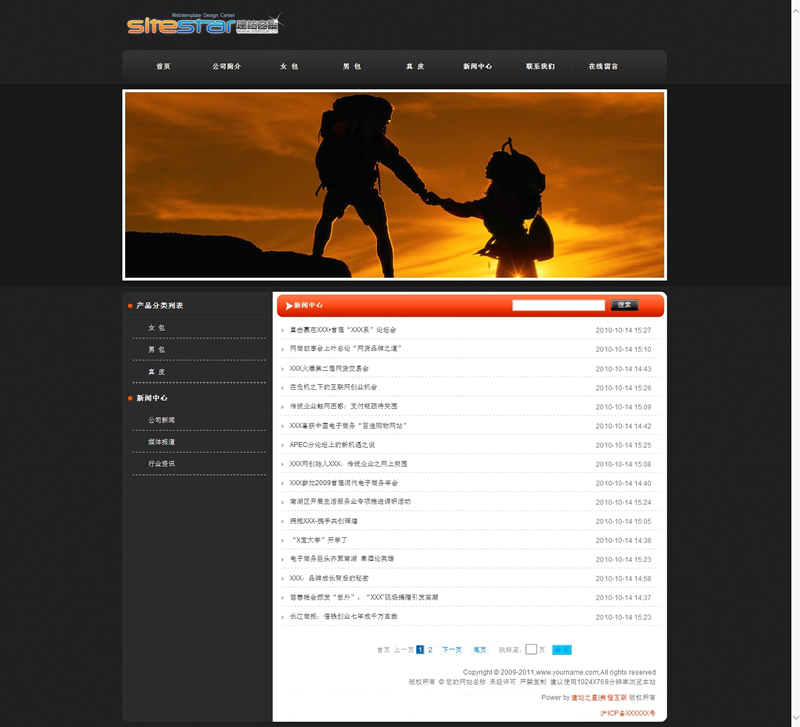Image resolution: width=800 pixels, height=727 pixels.
Task: Click the orange bullet beside 产品分类列表
Action: coord(130,305)
